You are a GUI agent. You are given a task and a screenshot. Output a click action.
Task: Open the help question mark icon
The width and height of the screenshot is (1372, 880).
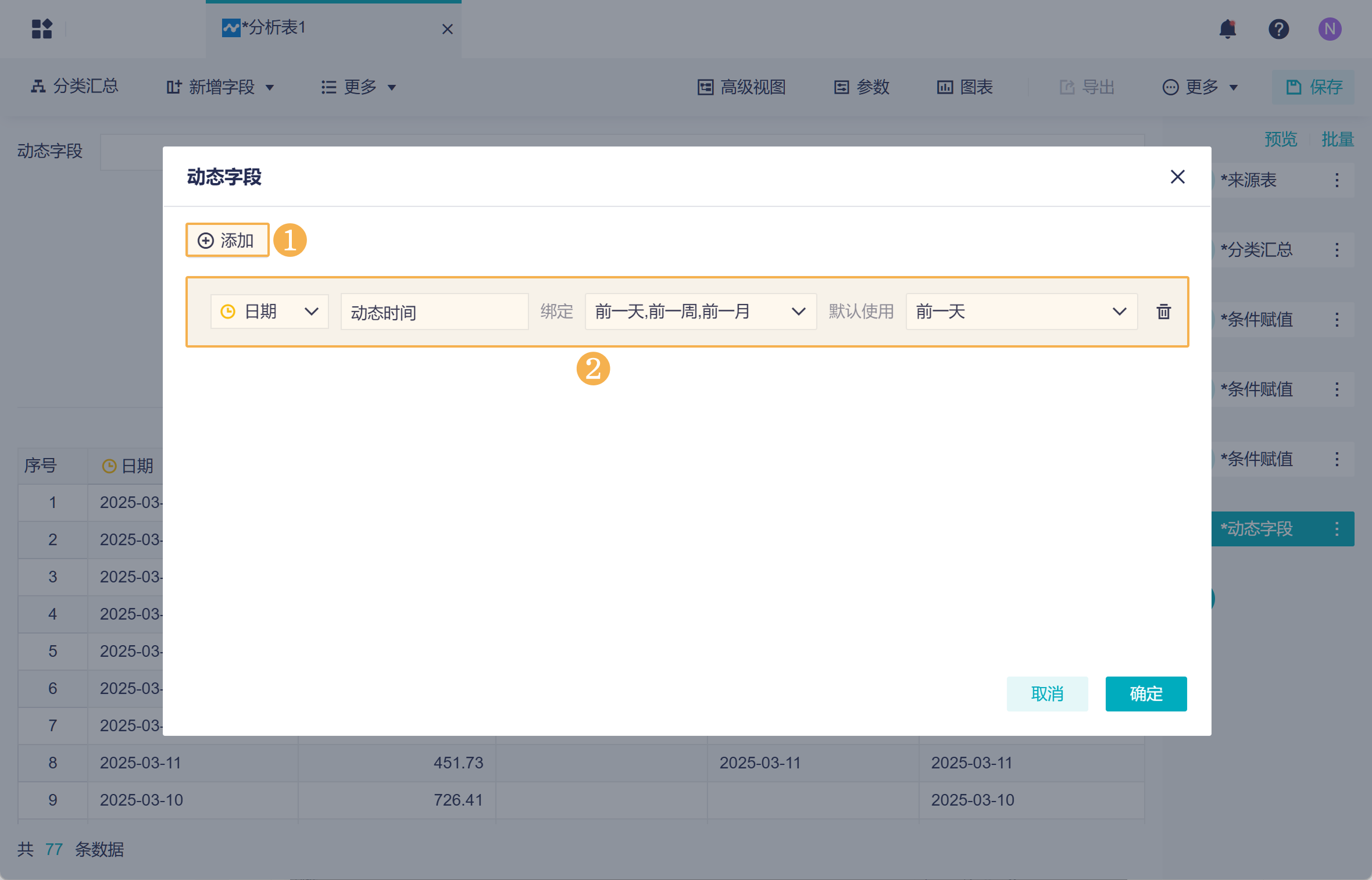tap(1278, 29)
